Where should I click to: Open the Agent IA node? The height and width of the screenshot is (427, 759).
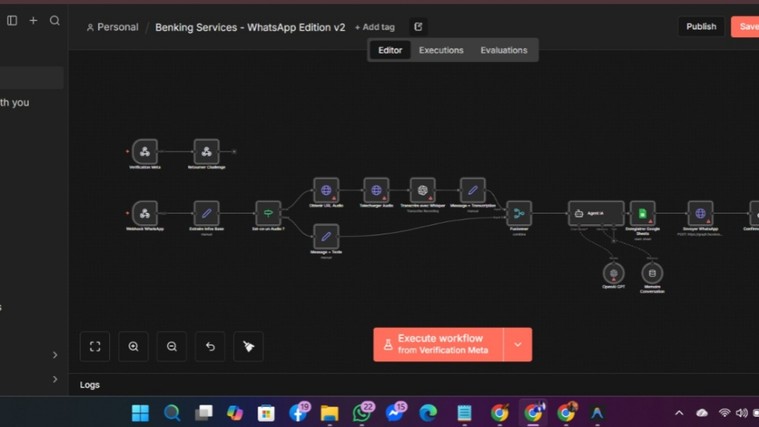(x=596, y=213)
